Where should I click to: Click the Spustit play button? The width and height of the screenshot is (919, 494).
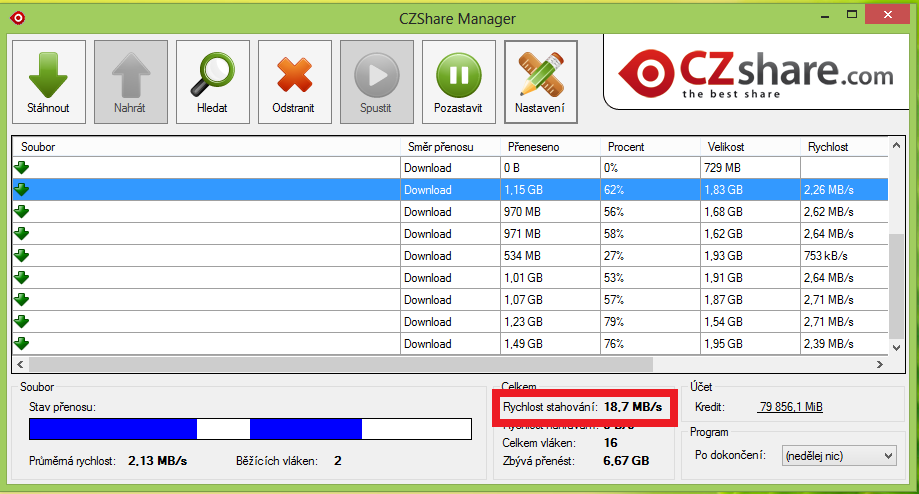(x=376, y=82)
